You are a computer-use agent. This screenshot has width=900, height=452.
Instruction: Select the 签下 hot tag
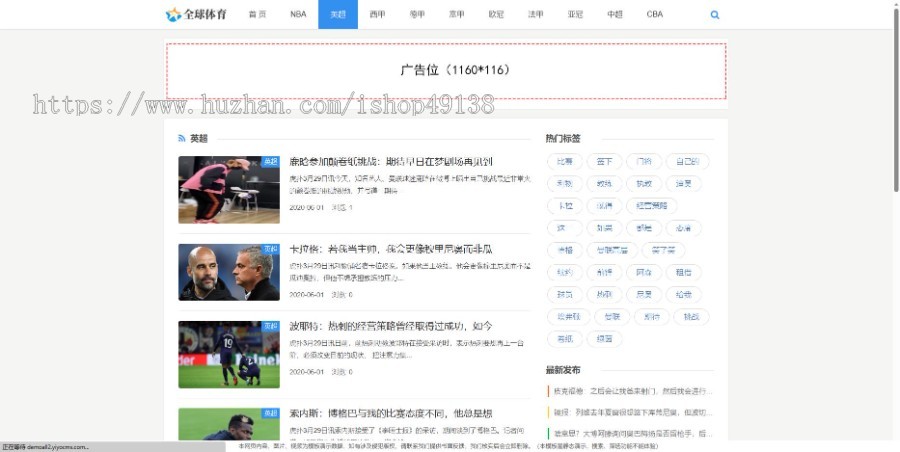(x=604, y=161)
